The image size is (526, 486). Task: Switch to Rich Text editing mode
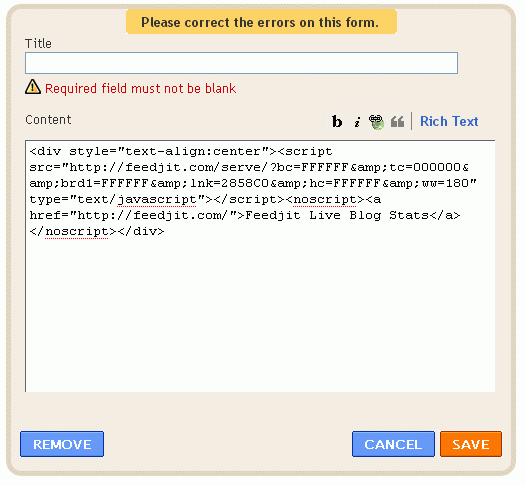pos(449,121)
